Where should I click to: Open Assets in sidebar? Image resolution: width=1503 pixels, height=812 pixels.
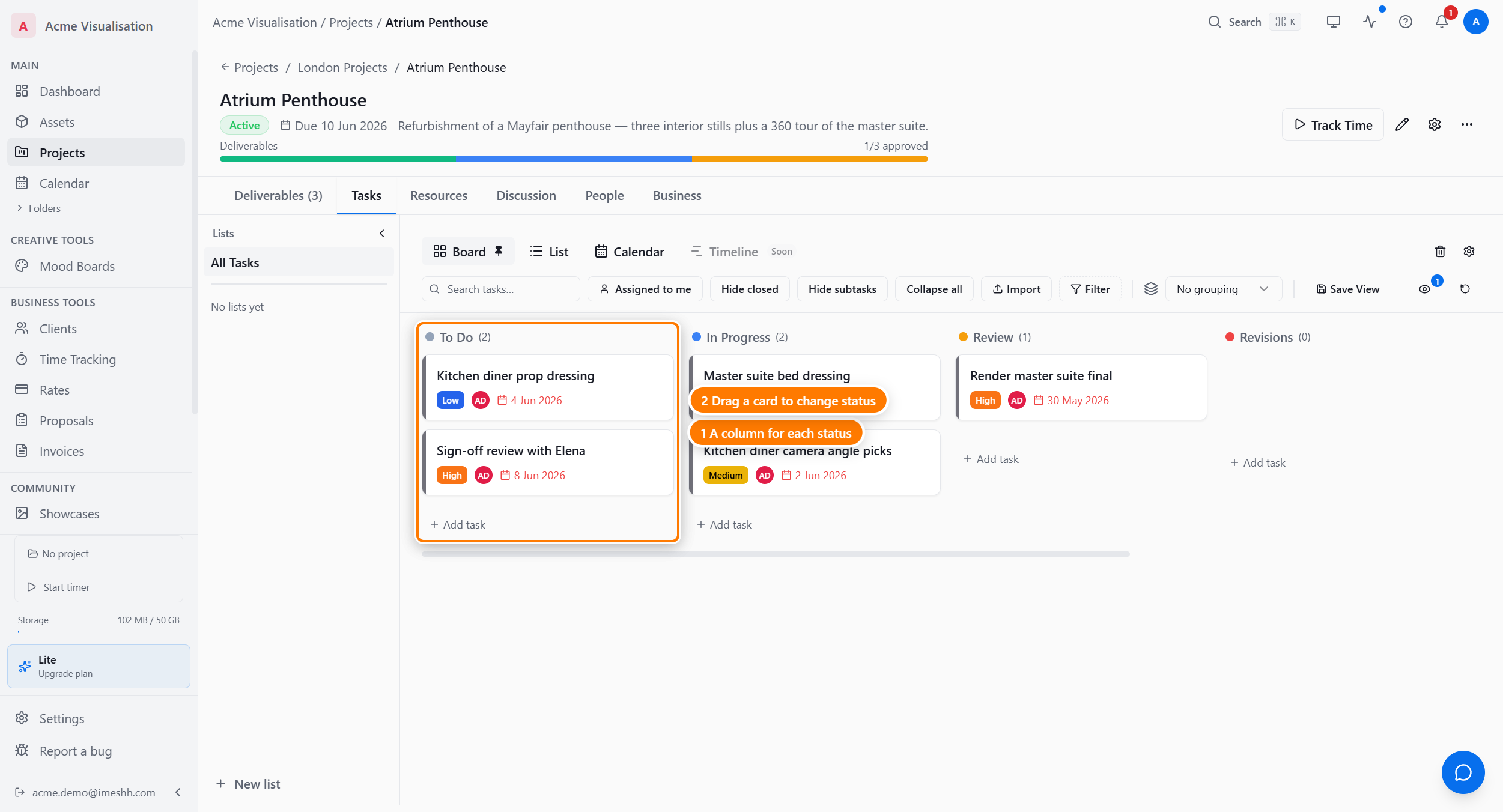96,122
